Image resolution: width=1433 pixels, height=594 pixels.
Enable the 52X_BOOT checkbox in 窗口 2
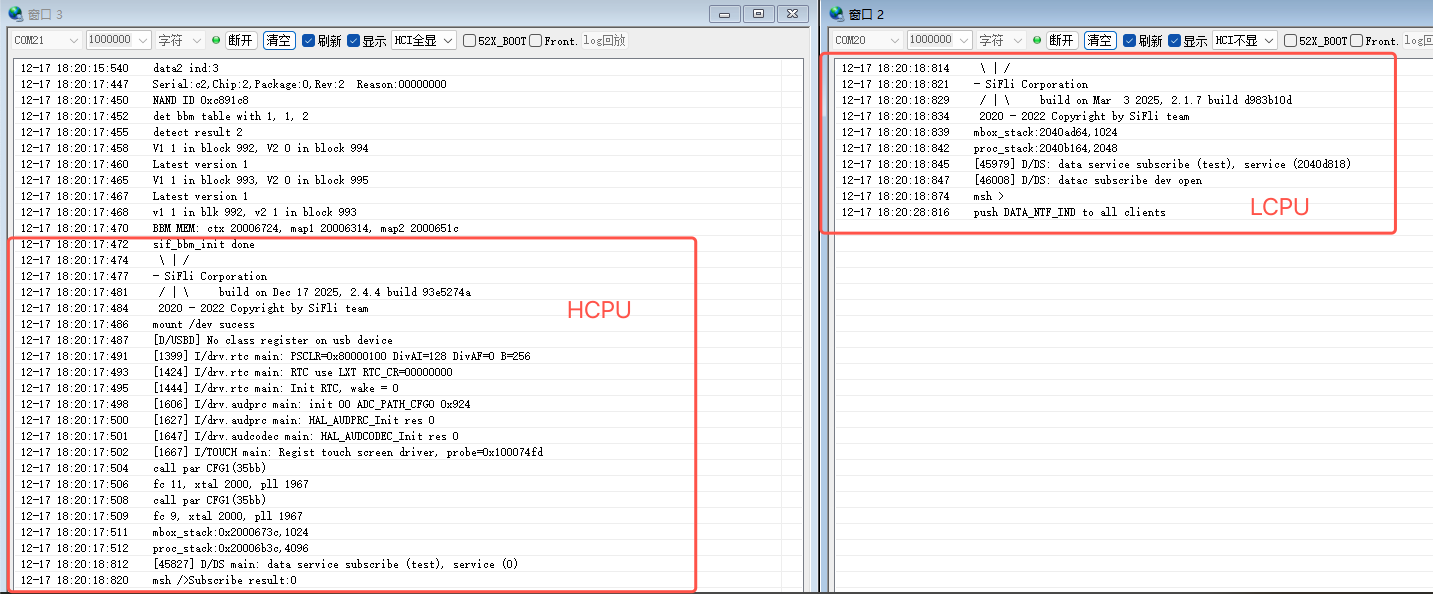pyautogui.click(x=1290, y=41)
